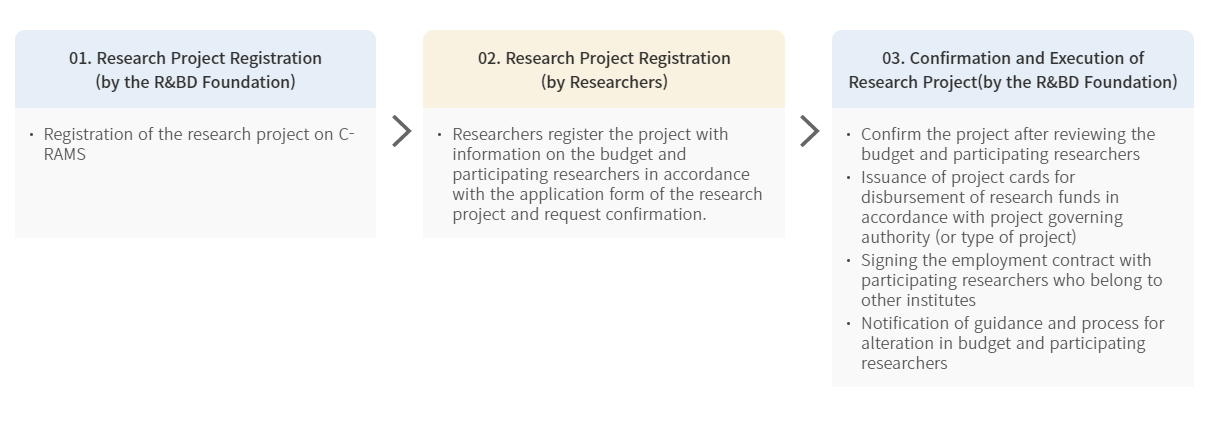Open the '03. Confirmation and Execution' step header
This screenshot has width=1217, height=421.
[x=1013, y=69]
